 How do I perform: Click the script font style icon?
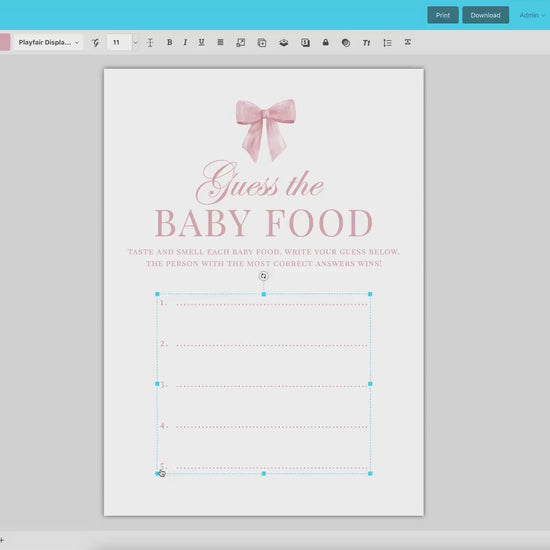95,42
